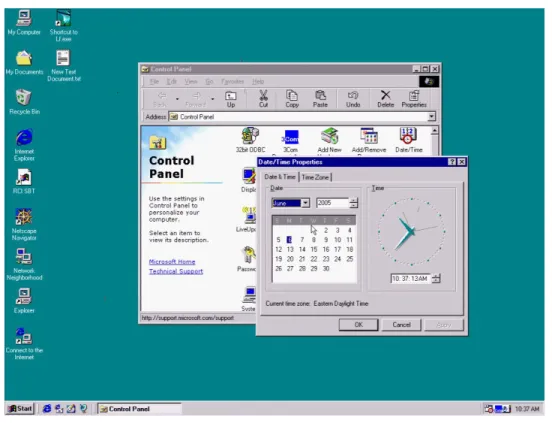Viewport: 552px width, 423px height.
Task: Select the 3Com control panel icon
Action: 291,142
